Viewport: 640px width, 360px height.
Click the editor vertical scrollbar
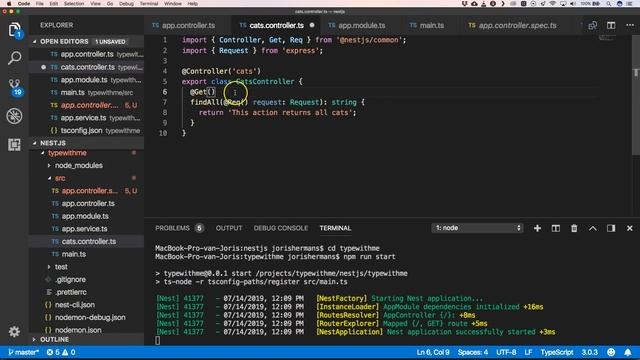[x=636, y=95]
